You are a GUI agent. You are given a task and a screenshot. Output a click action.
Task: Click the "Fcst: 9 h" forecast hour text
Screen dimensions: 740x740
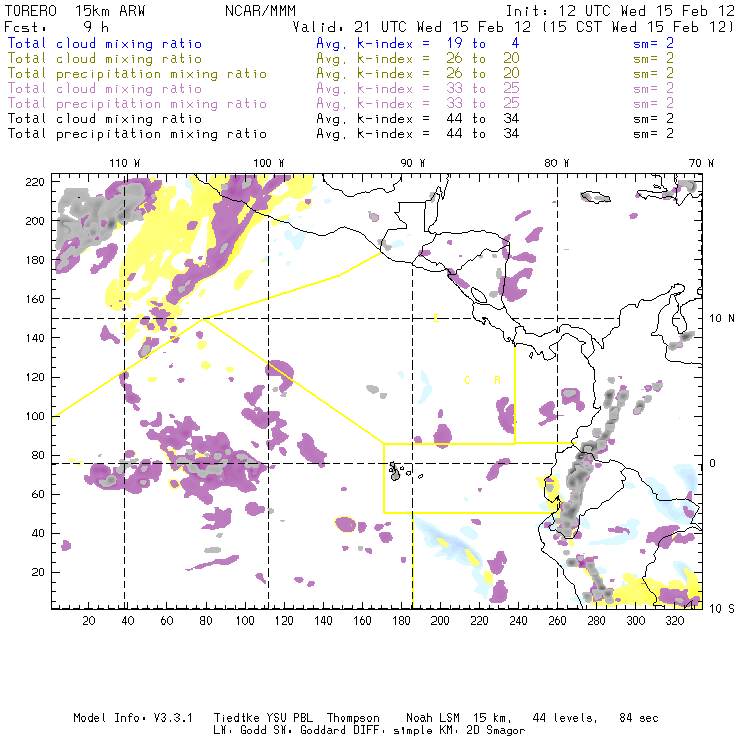(57, 27)
